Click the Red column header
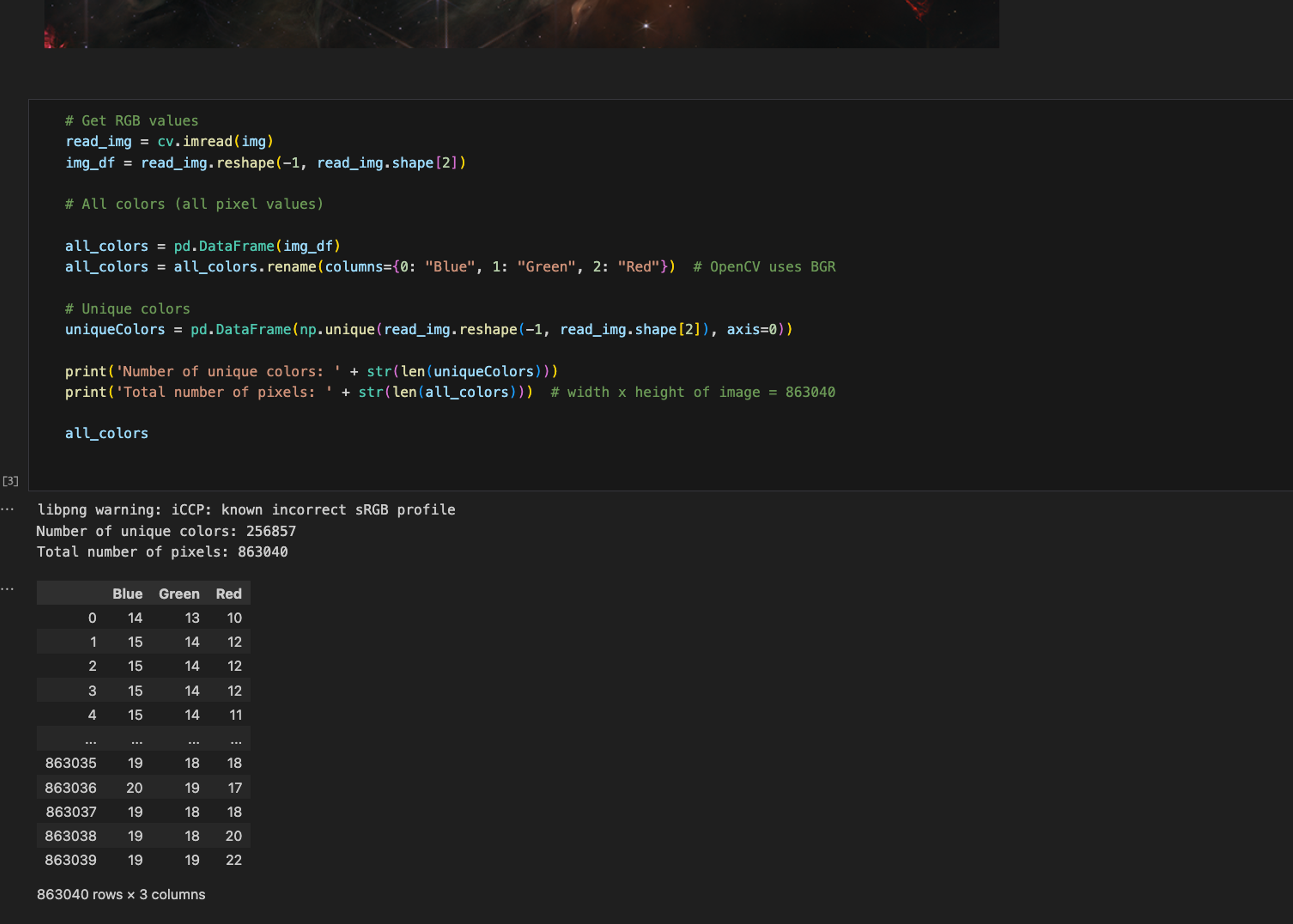The image size is (1293, 924). pyautogui.click(x=229, y=593)
